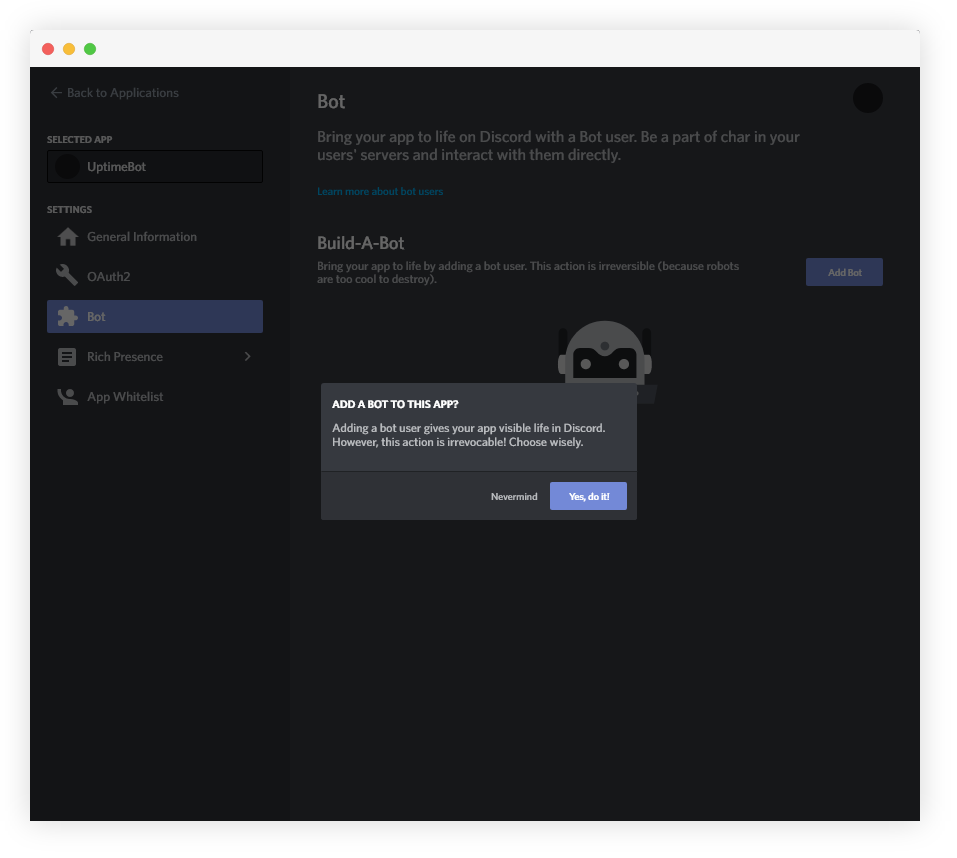Click the Build-A-Bot heading
Image resolution: width=957 pixels, height=858 pixels.
point(361,243)
